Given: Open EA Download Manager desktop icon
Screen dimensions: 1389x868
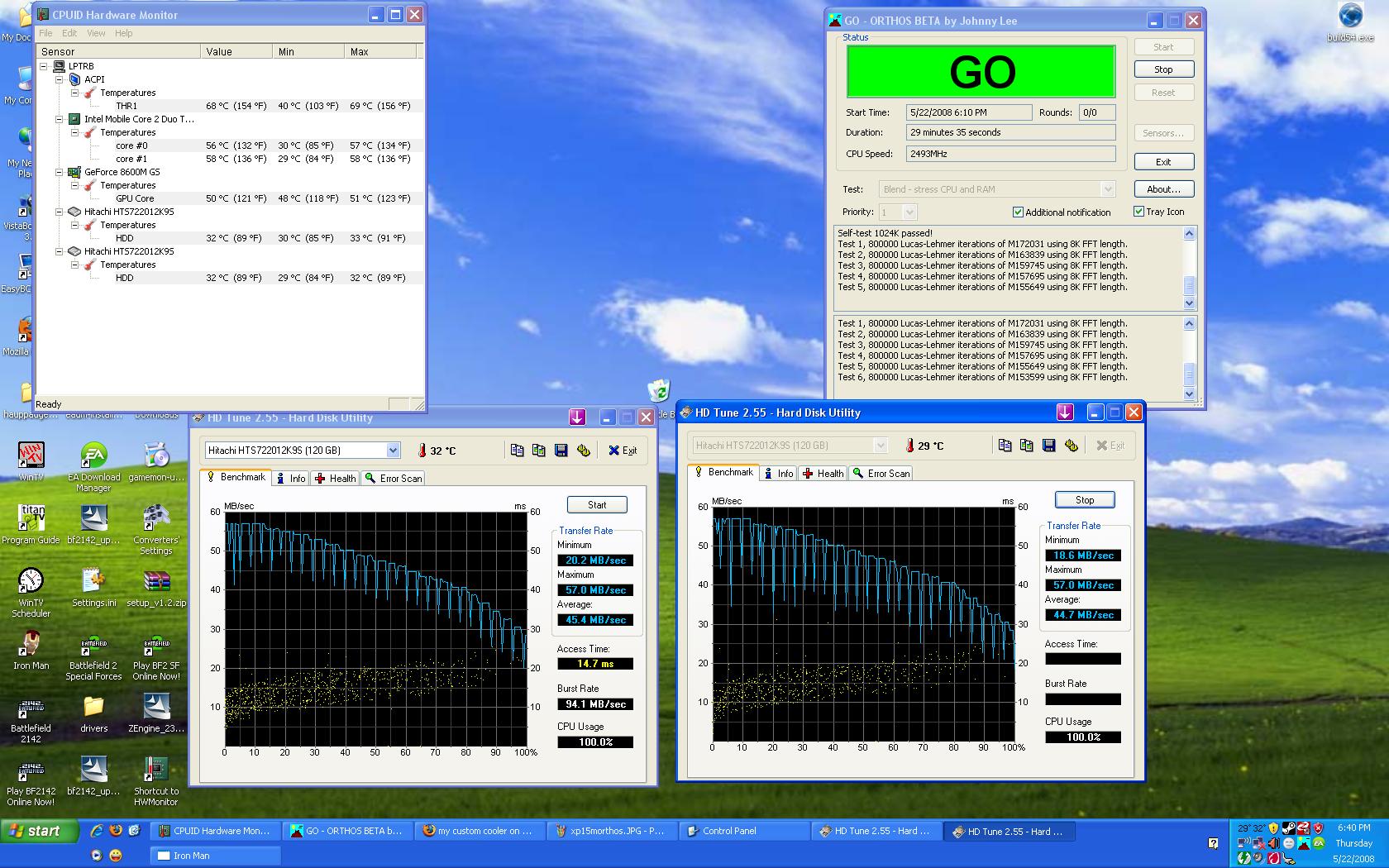Looking at the screenshot, I should click(93, 467).
